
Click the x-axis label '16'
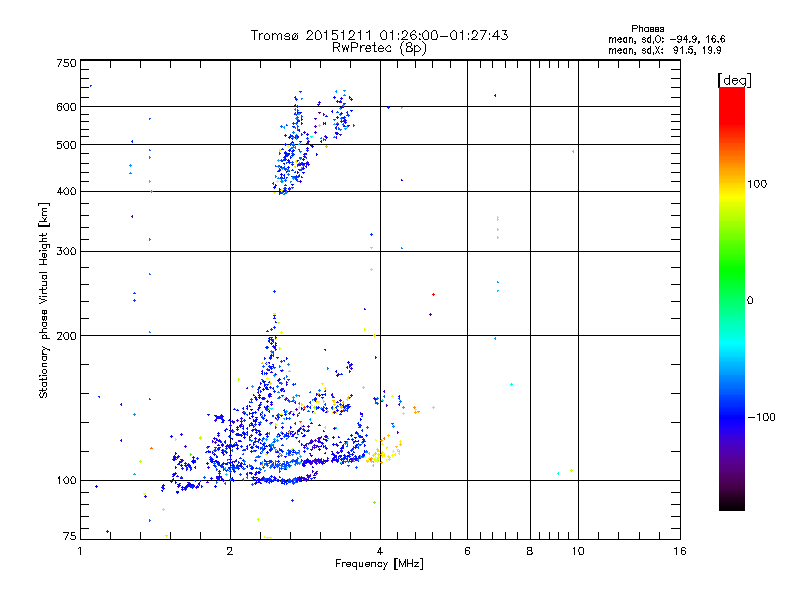pos(680,551)
